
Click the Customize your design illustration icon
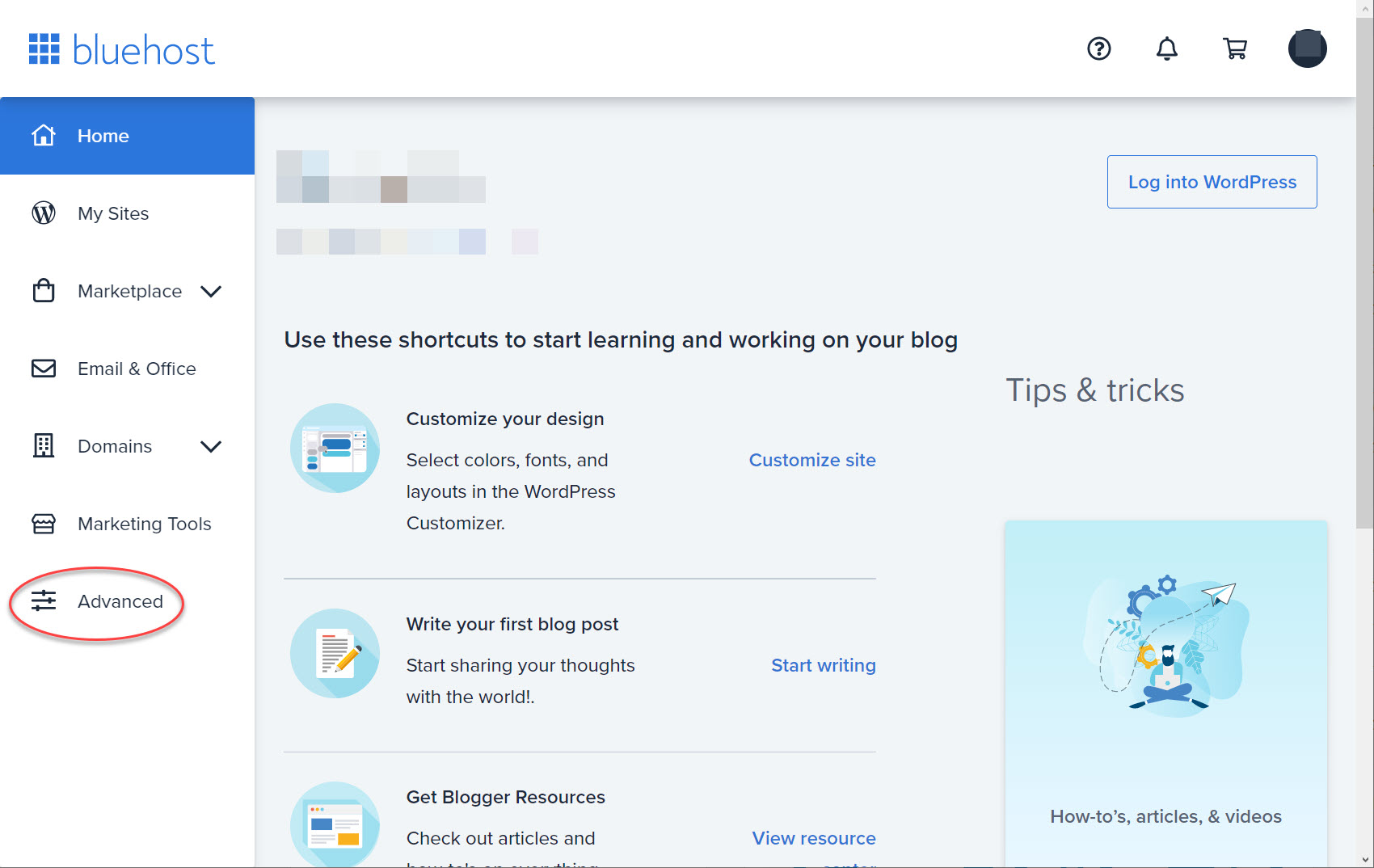pos(335,448)
